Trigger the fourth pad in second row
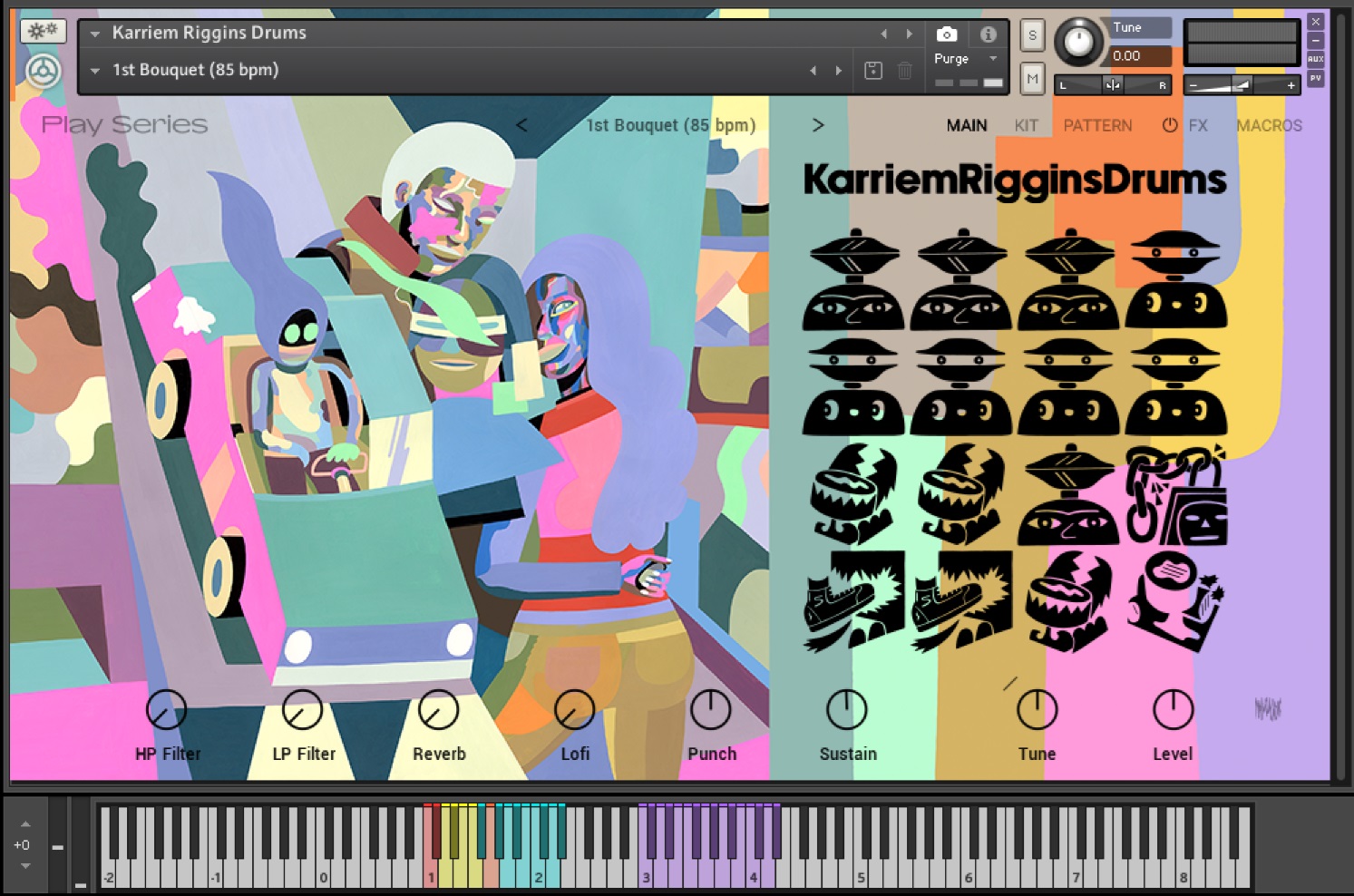This screenshot has height=896, width=1354. [x=1175, y=387]
